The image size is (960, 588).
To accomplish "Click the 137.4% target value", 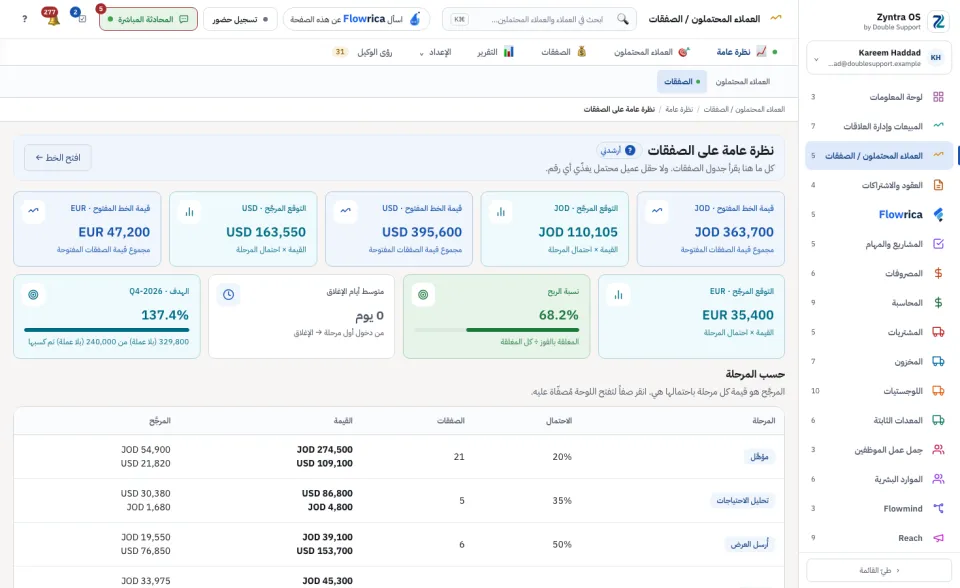I will tap(165, 315).
